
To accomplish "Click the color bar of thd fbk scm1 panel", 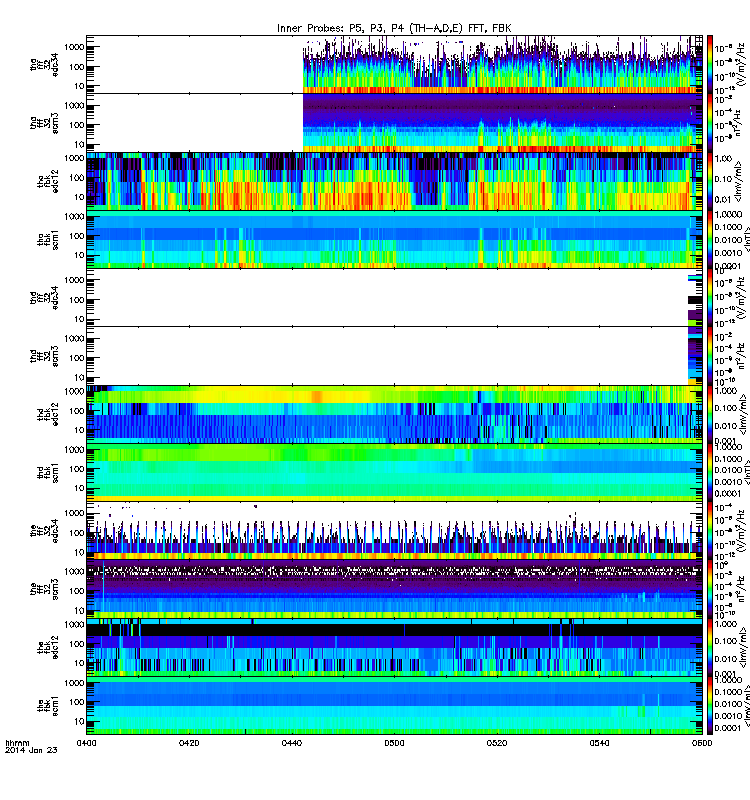I will [710, 472].
